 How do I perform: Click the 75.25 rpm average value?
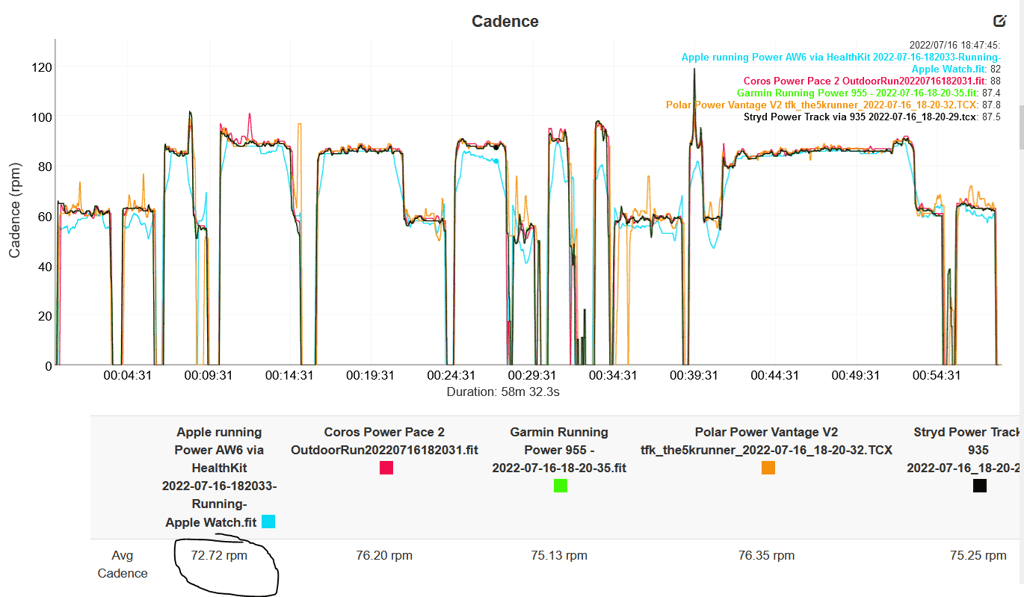point(978,555)
